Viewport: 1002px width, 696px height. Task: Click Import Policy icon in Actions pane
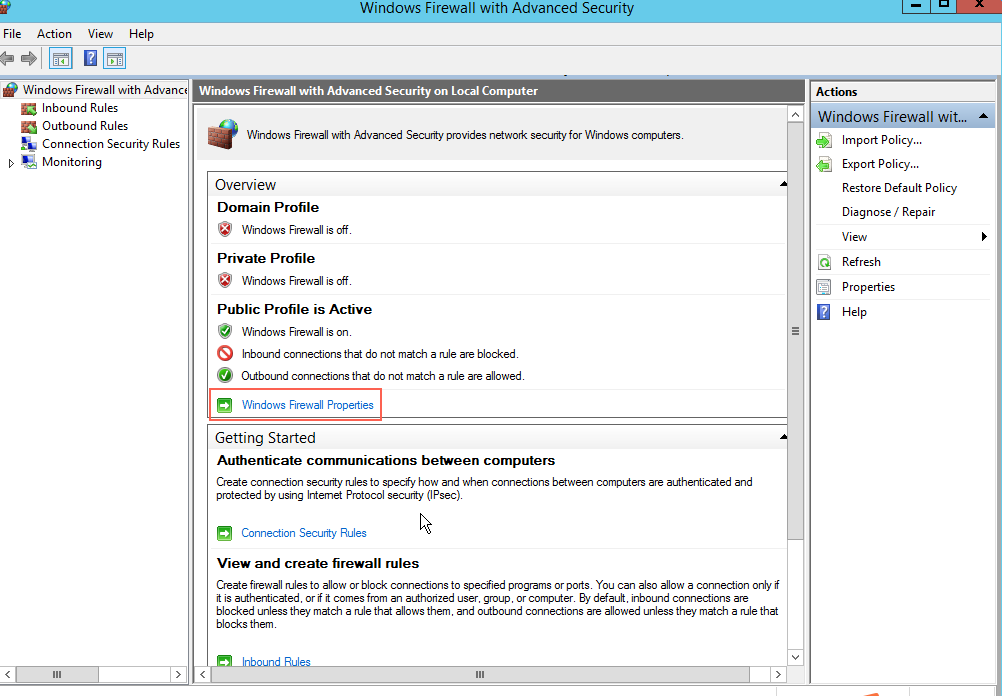coord(824,141)
